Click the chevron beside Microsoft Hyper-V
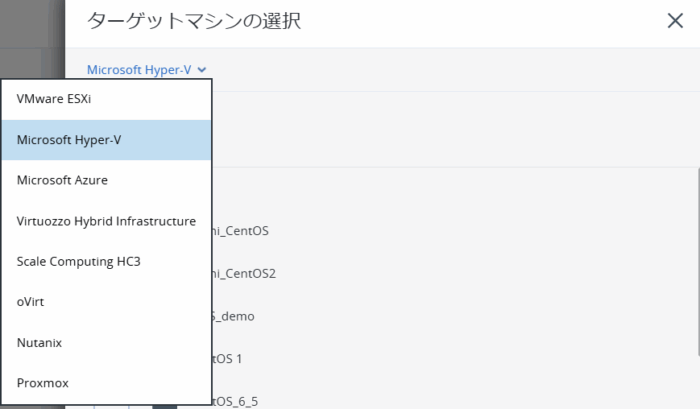Image resolution: width=700 pixels, height=409 pixels. (x=202, y=70)
